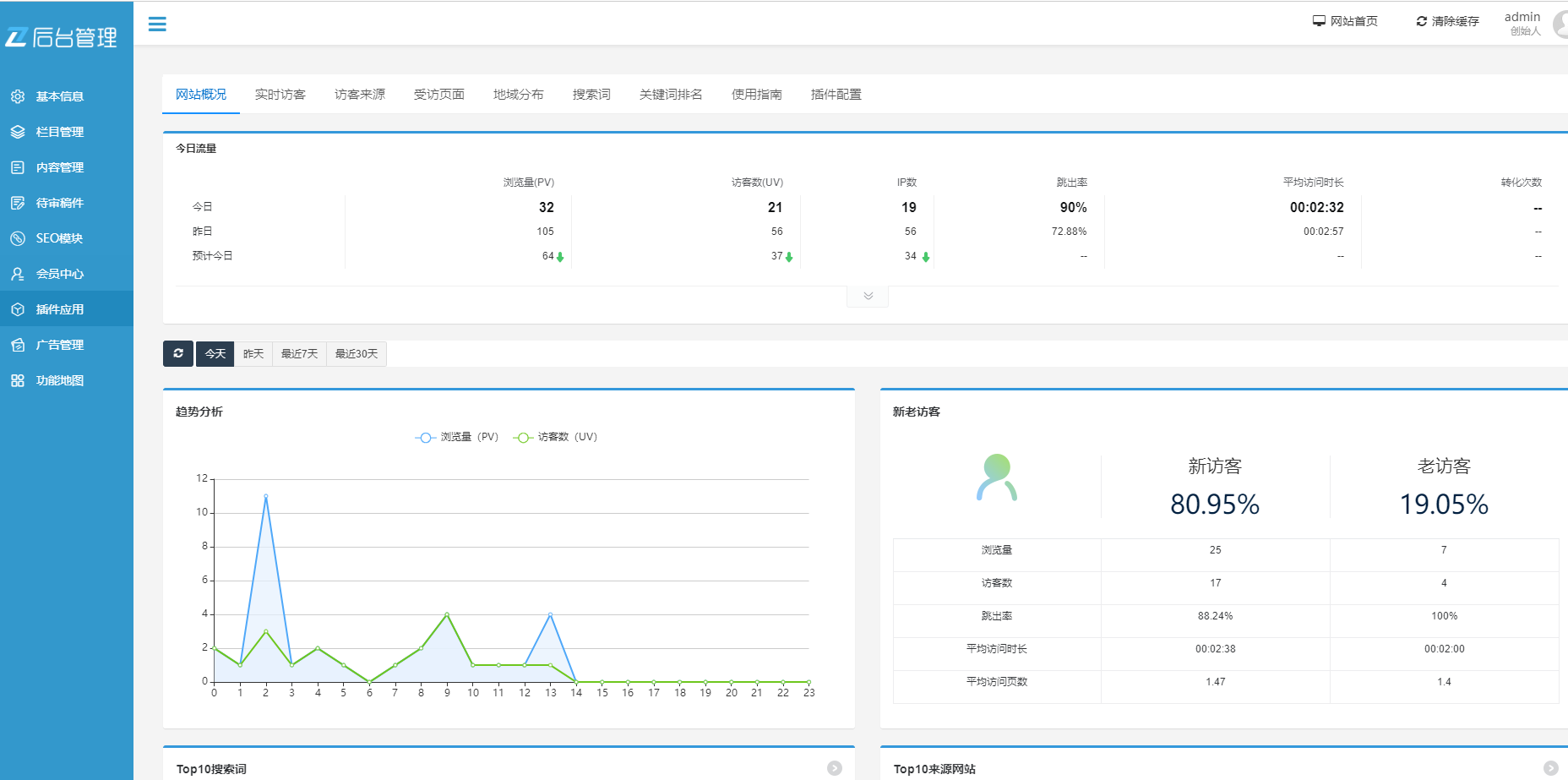Click the Top10搜索词 panel title
1568x780 pixels.
(211, 769)
